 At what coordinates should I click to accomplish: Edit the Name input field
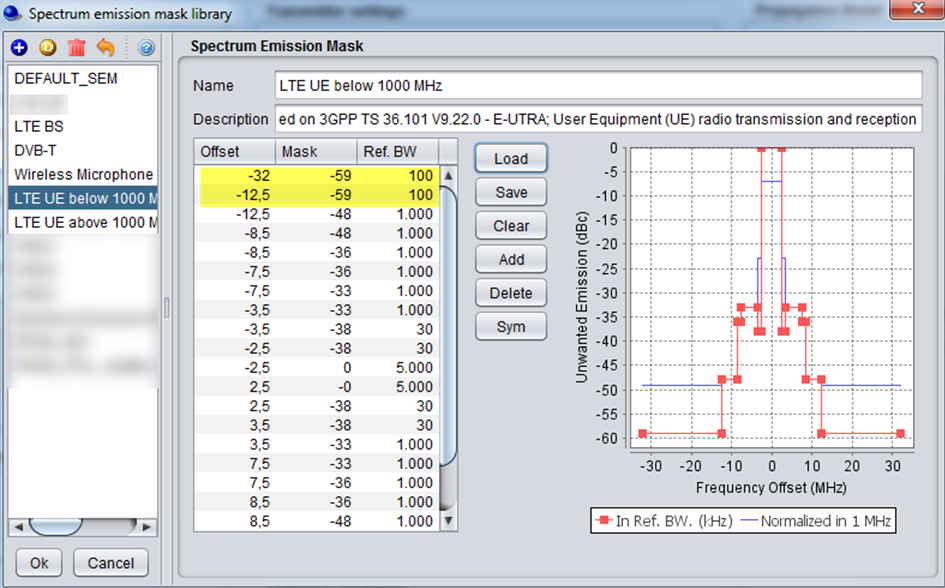[x=598, y=86]
